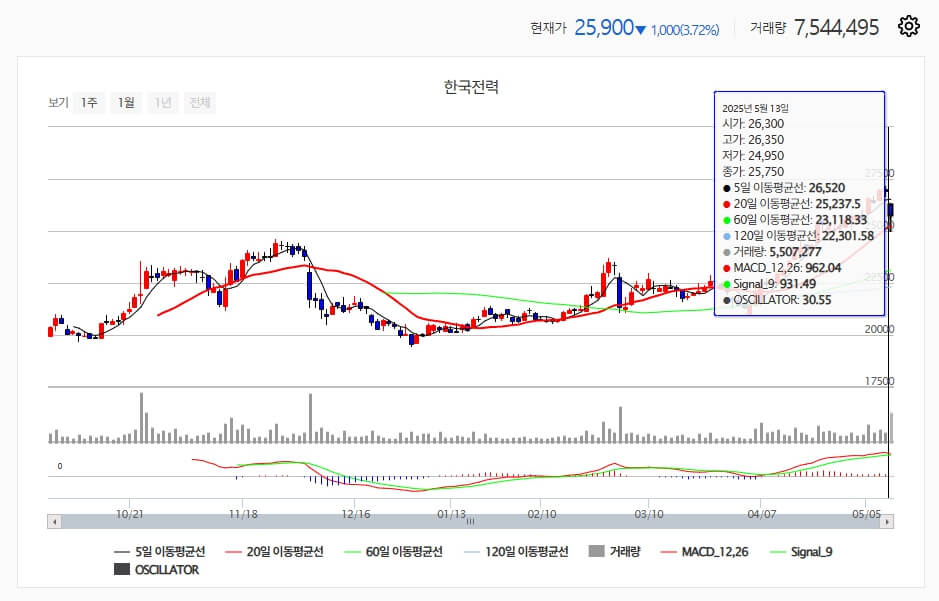Toggle 거래량 legend series
The height and width of the screenshot is (601, 939).
tap(614, 551)
